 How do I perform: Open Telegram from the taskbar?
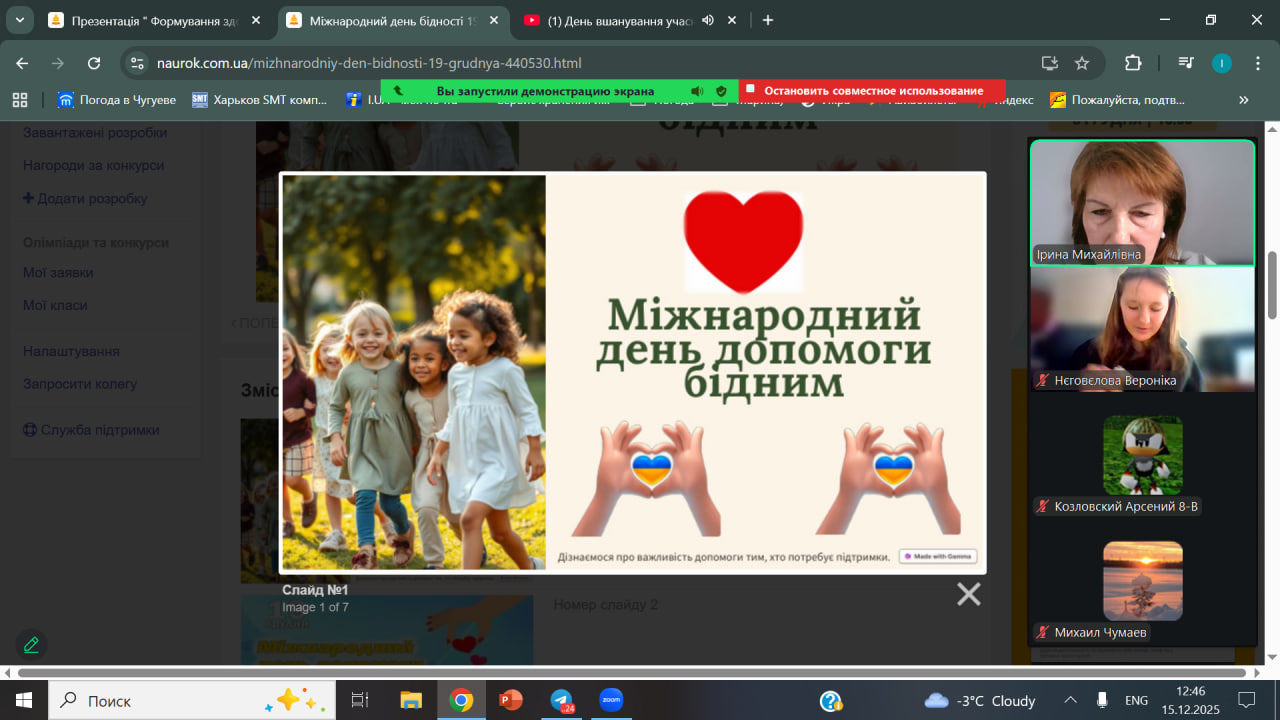tap(562, 700)
